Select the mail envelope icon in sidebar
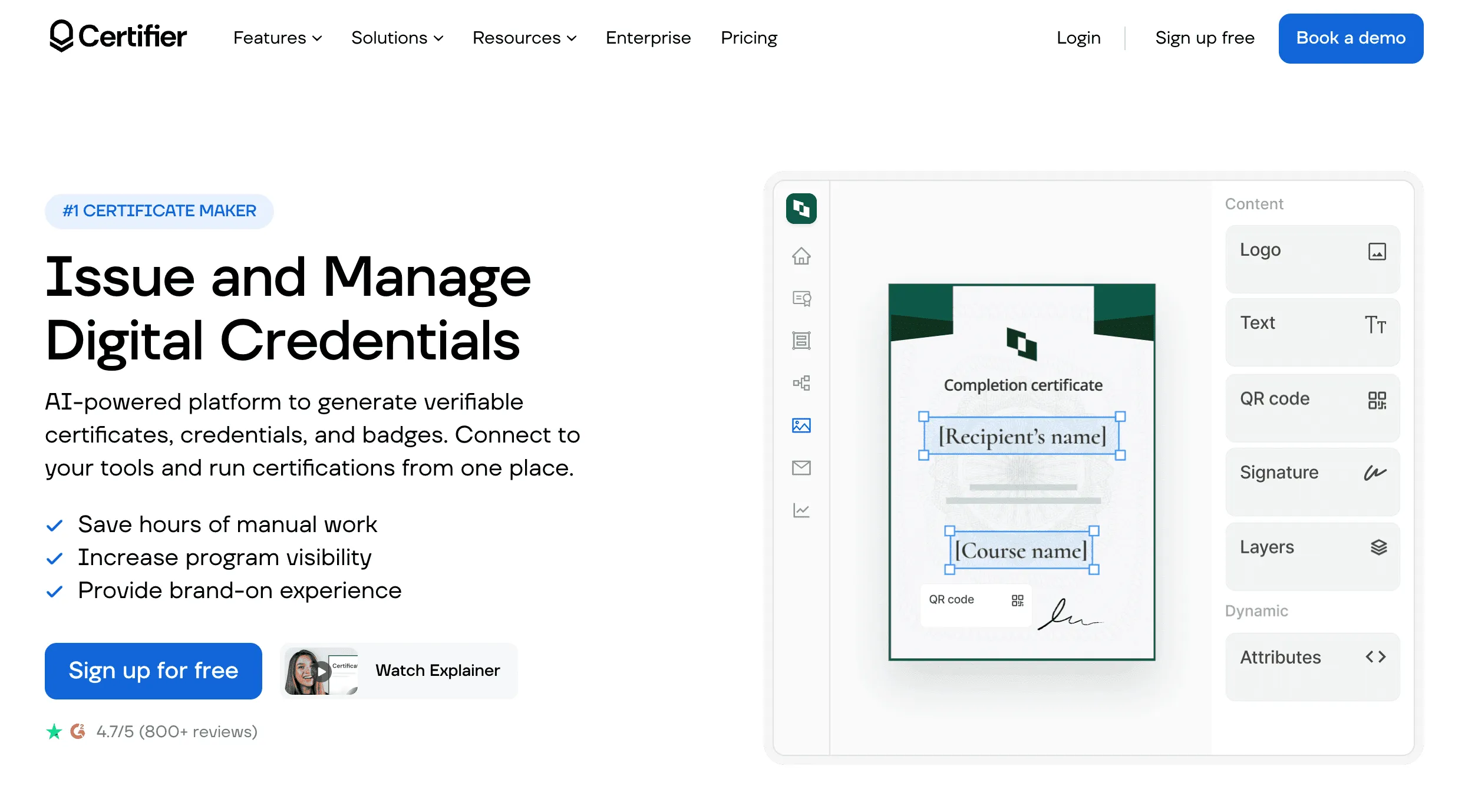 (801, 468)
